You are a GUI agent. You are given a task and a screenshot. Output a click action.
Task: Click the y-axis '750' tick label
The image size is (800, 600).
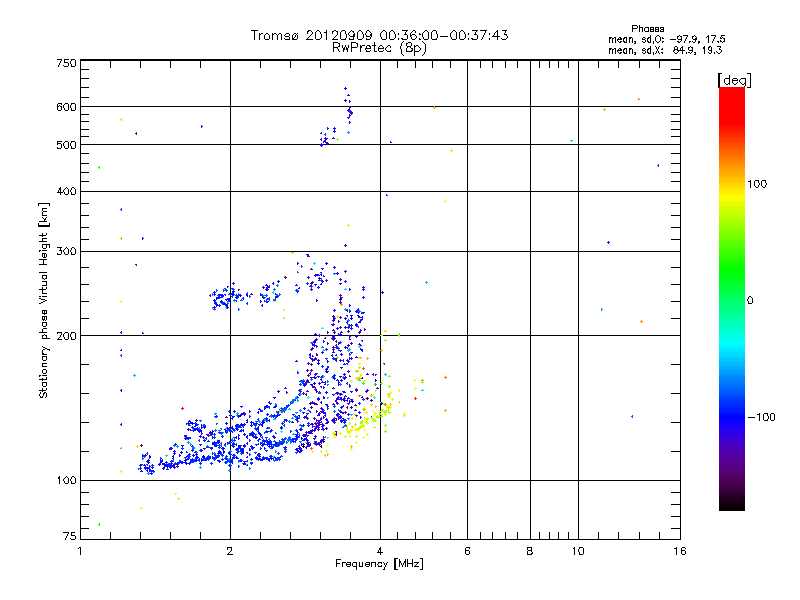[x=66, y=63]
